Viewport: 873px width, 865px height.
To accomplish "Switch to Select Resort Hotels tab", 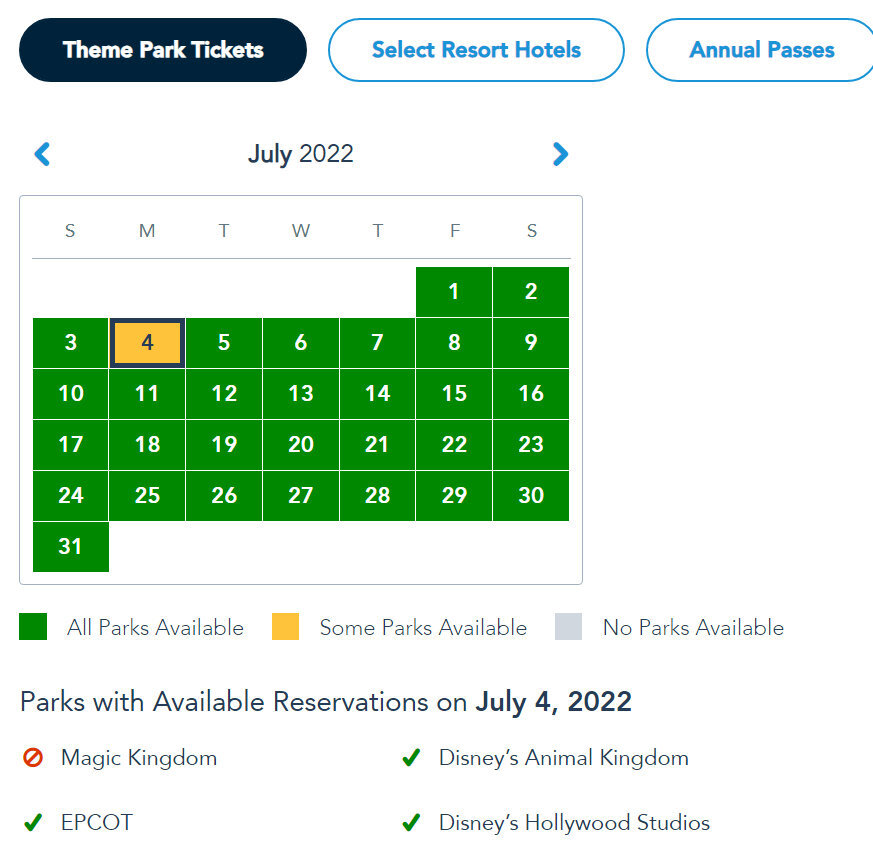I will click(476, 50).
